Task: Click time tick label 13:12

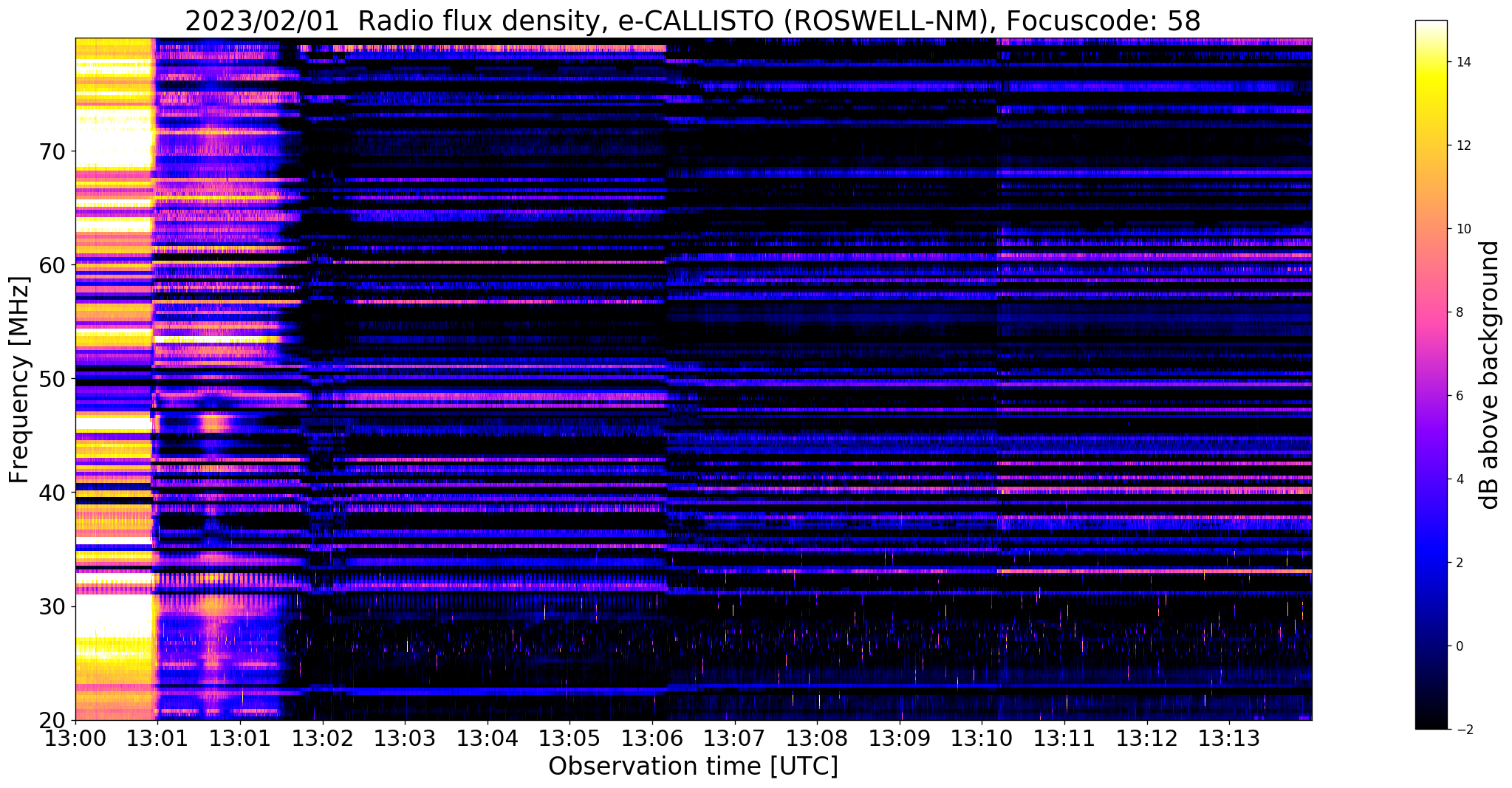Action: [1147, 738]
